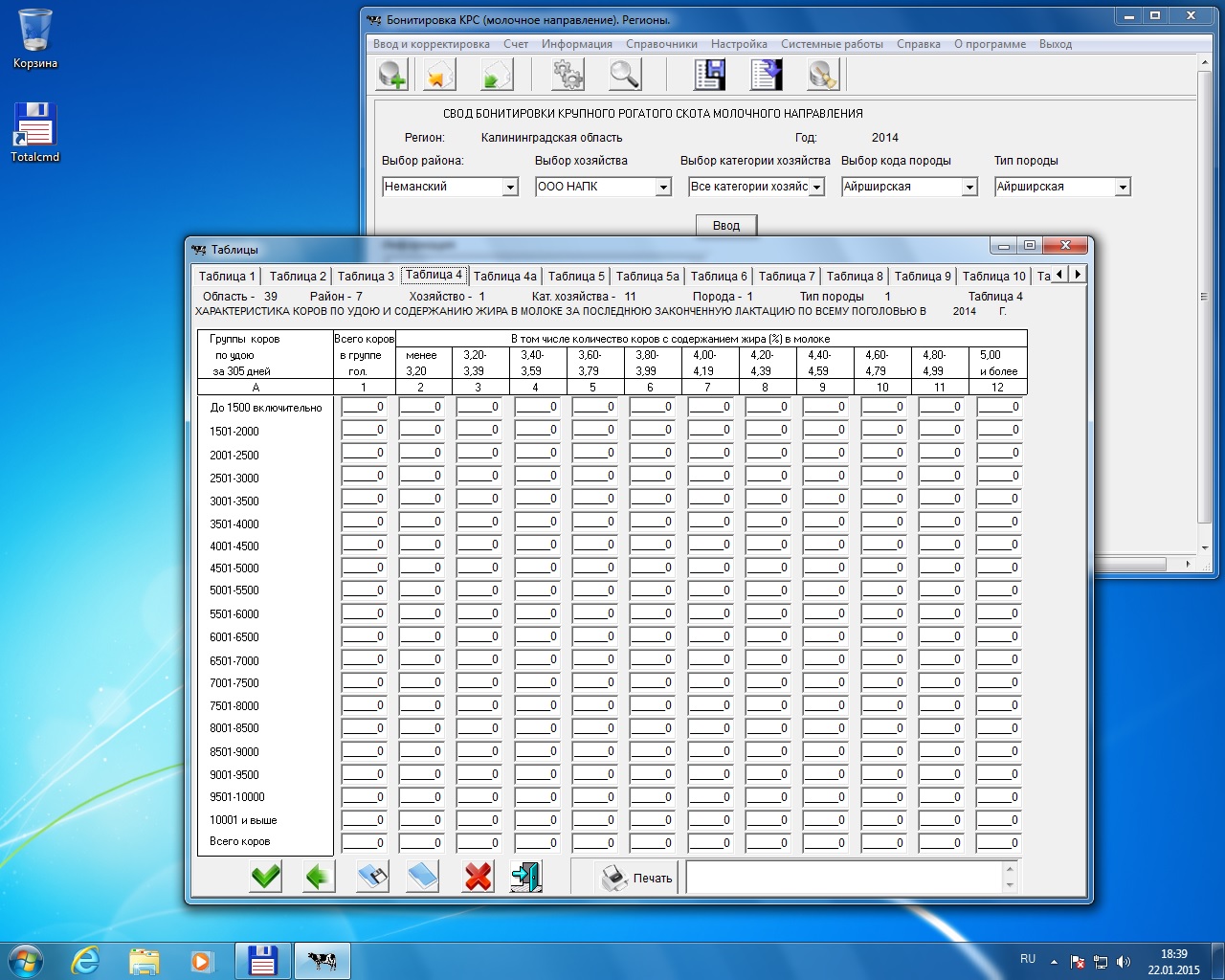Click the Ввод button in main window

pos(726,226)
